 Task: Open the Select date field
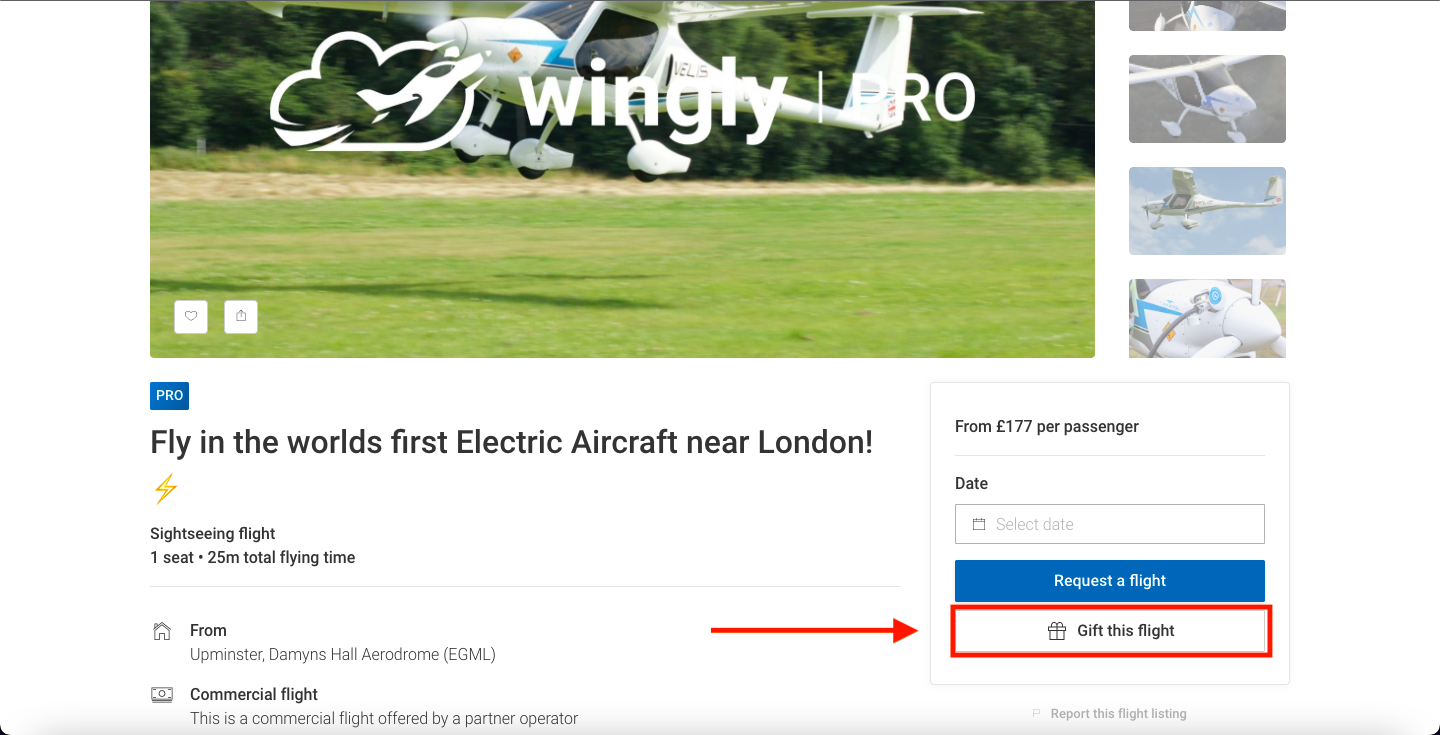point(1110,524)
